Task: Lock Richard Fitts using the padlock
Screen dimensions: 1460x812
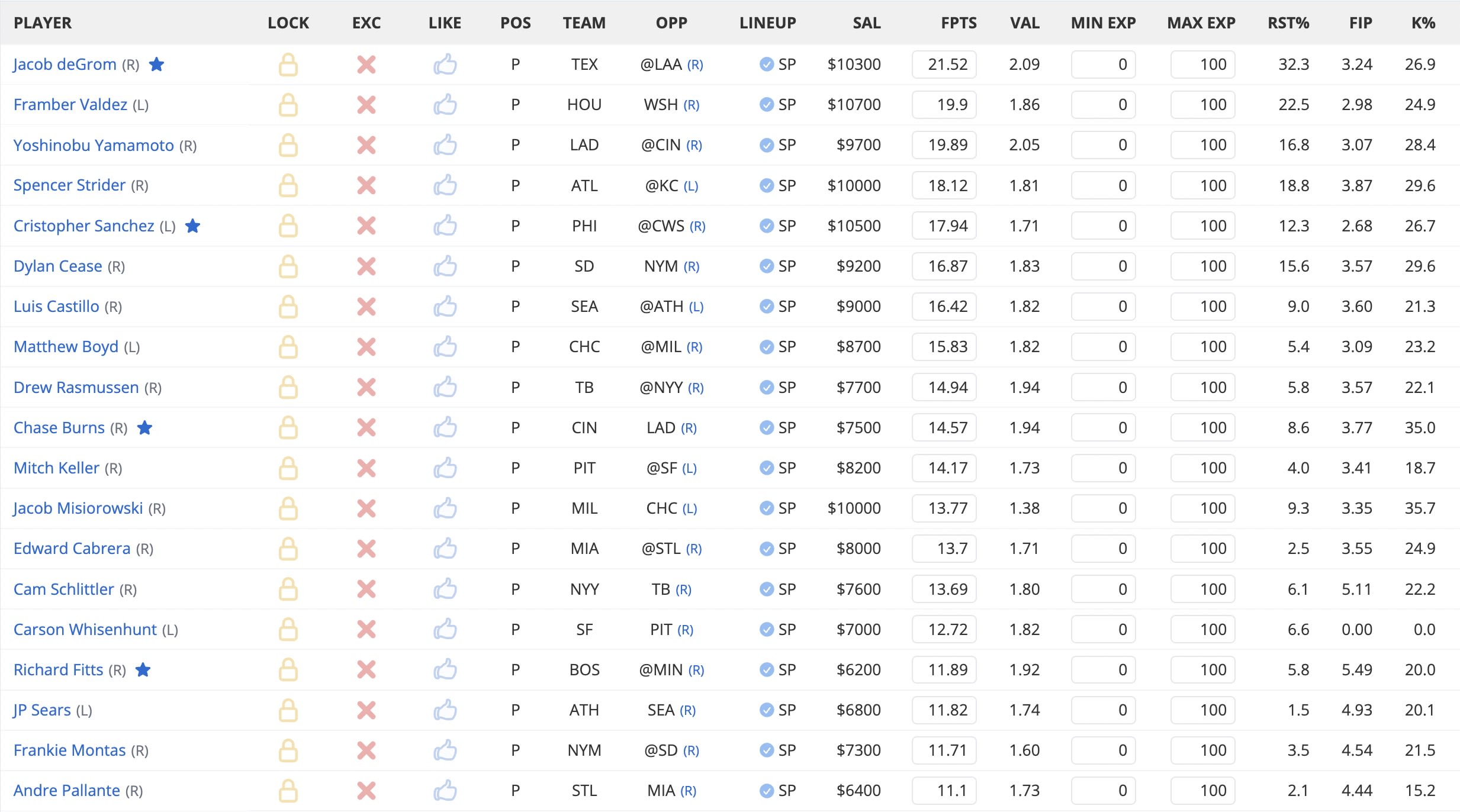Action: coord(288,669)
